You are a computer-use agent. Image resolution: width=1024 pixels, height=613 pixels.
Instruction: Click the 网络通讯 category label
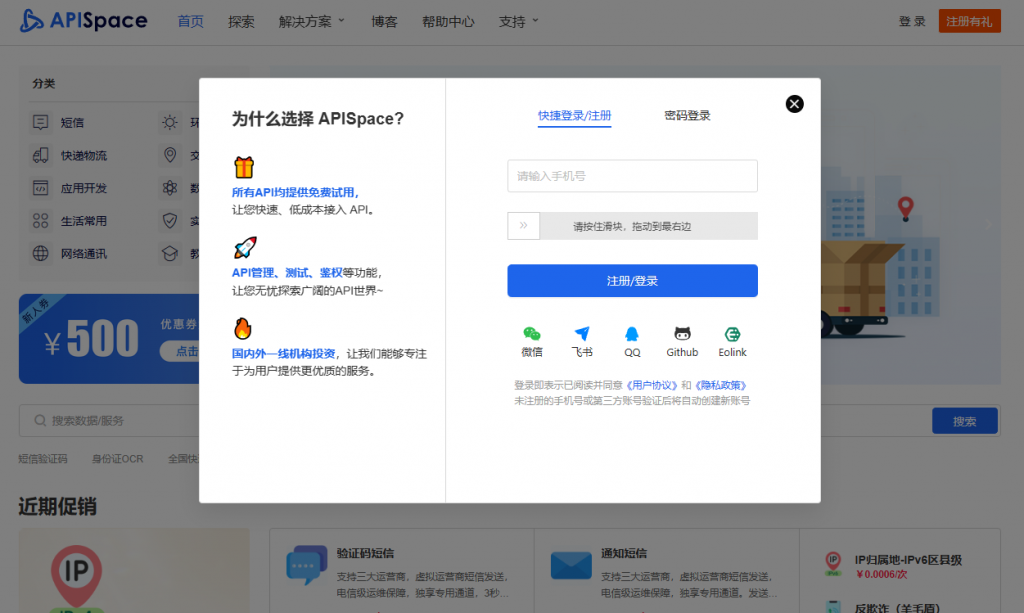[84, 254]
